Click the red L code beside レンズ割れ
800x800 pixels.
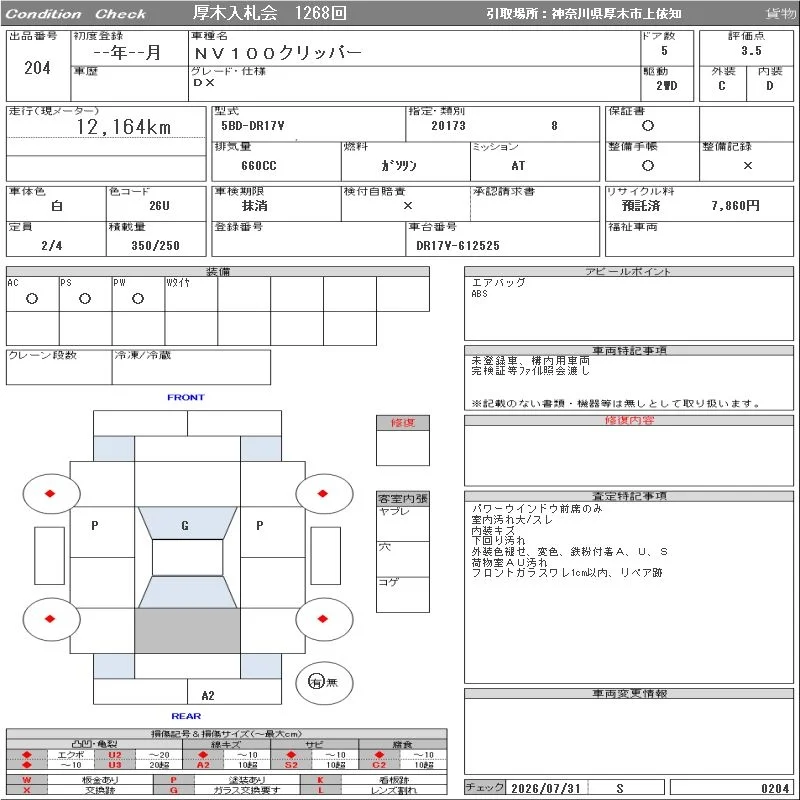pos(320,790)
